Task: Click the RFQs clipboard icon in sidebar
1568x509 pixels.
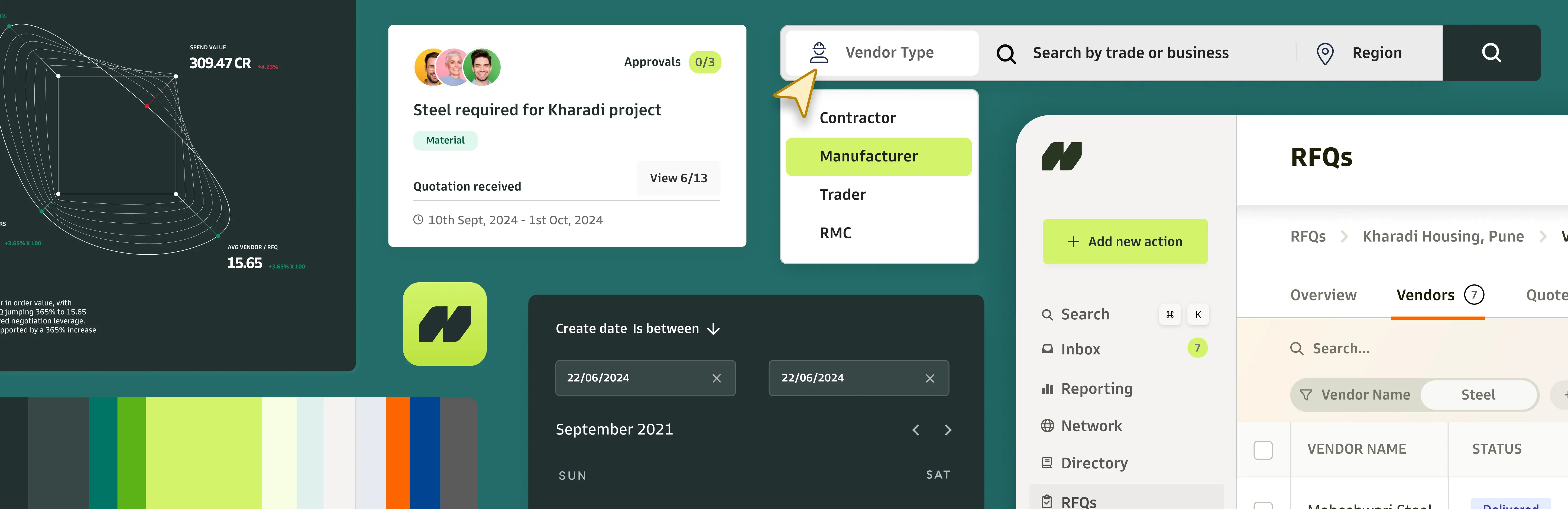Action: pyautogui.click(x=1047, y=502)
